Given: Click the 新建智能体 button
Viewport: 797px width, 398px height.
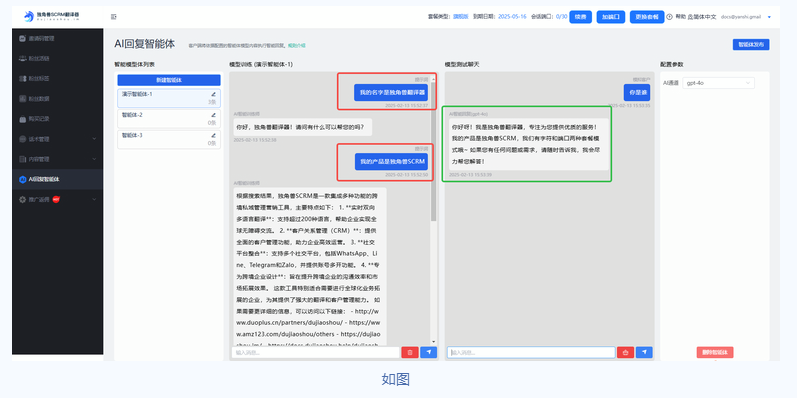Looking at the screenshot, I should tap(169, 80).
